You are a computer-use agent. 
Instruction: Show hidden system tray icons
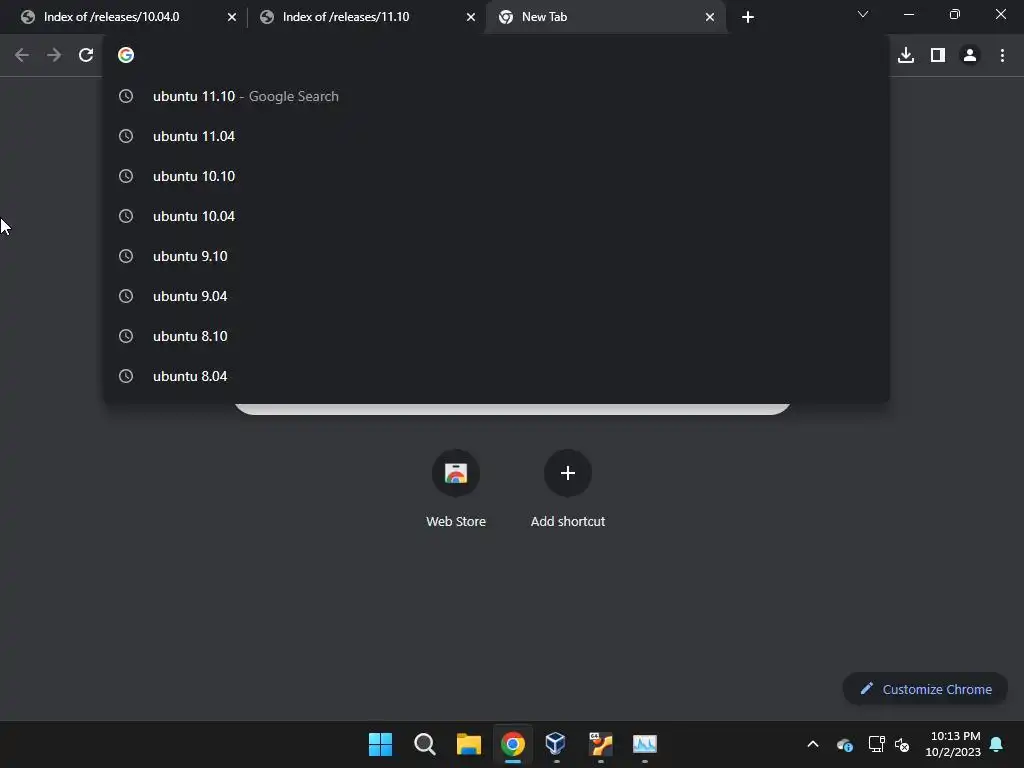click(x=813, y=744)
